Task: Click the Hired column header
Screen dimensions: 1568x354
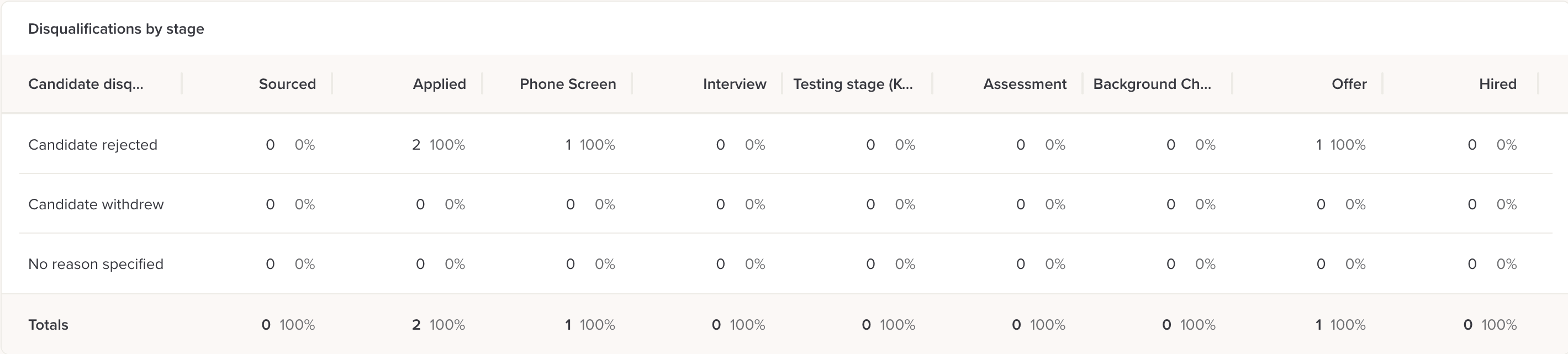Action: (x=1497, y=84)
